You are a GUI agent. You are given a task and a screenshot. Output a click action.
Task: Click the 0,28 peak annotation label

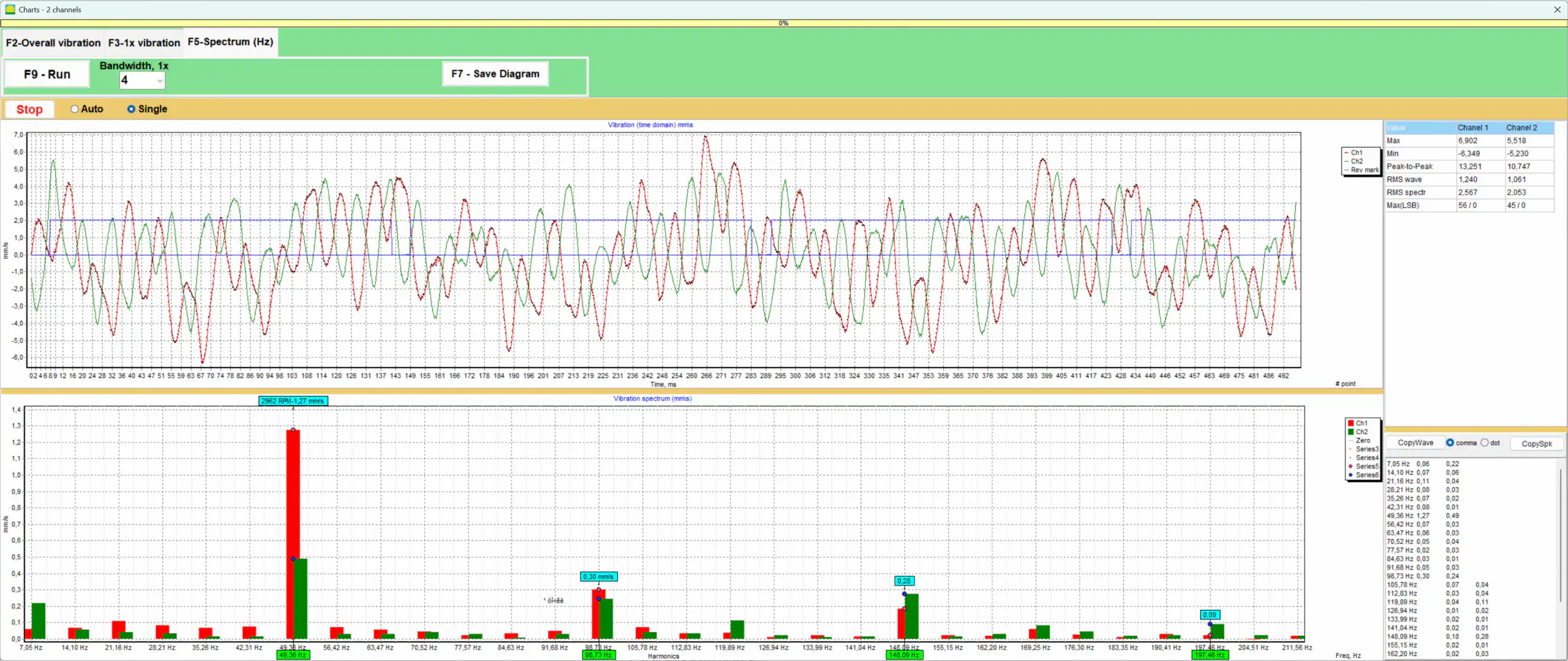tap(904, 581)
